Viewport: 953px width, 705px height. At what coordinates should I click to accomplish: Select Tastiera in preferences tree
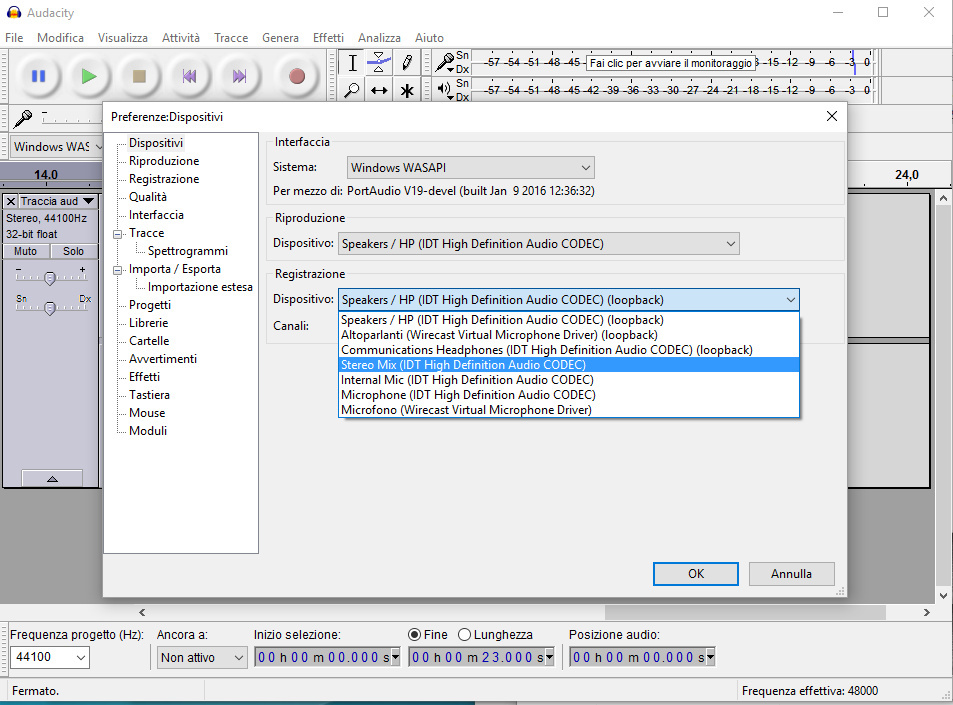[x=149, y=395]
